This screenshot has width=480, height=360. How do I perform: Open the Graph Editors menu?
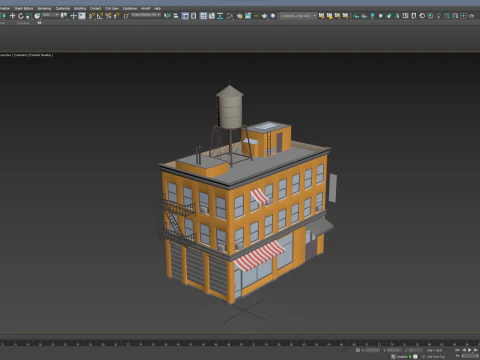click(x=24, y=8)
